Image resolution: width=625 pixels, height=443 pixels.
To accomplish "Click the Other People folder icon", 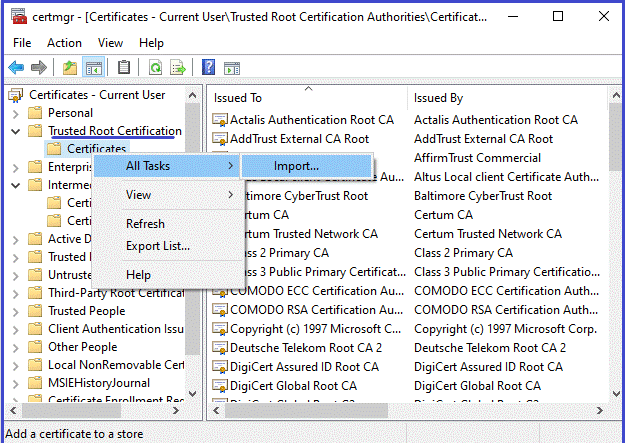I will (35, 347).
